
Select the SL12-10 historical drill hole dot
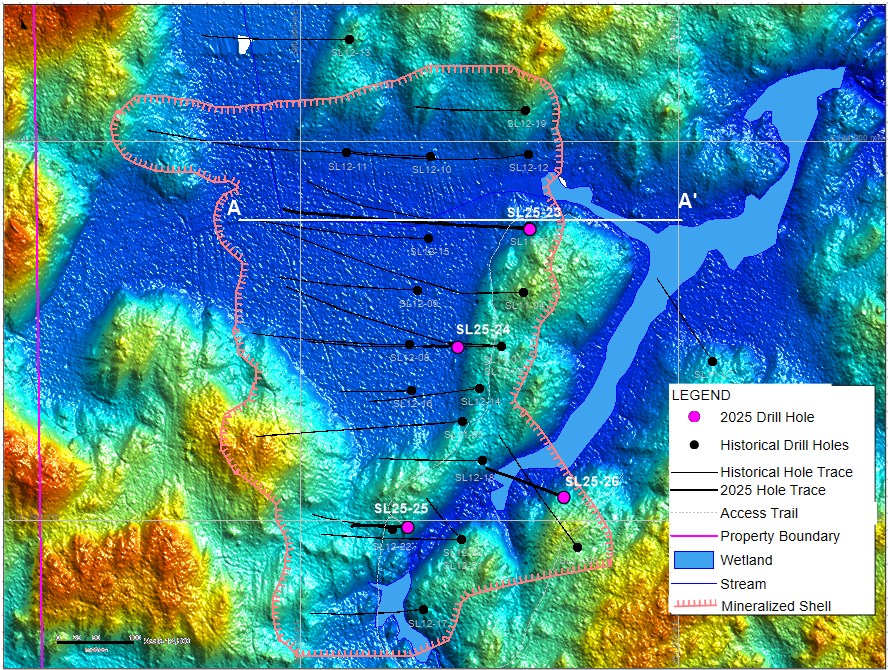point(430,156)
